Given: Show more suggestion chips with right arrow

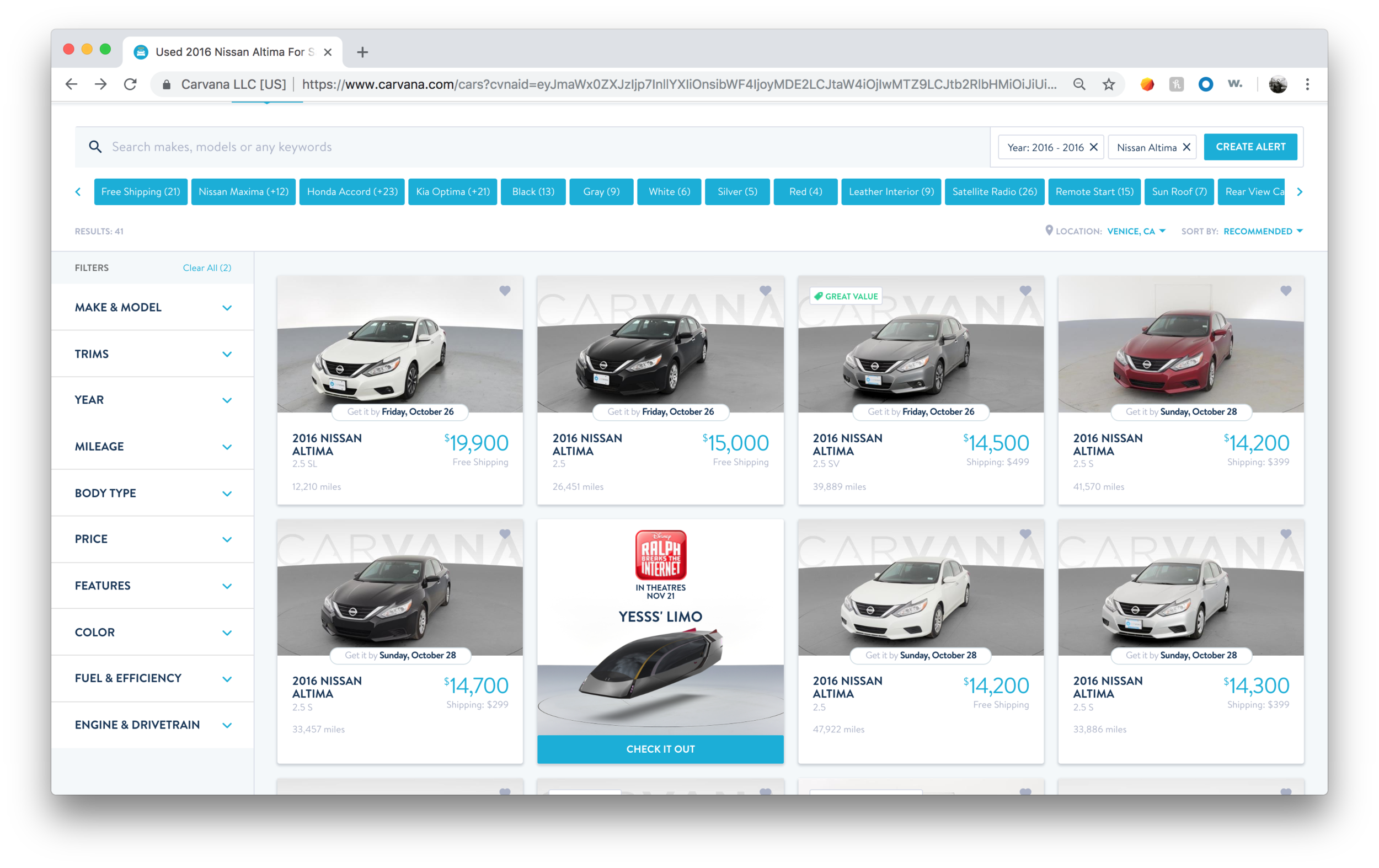Looking at the screenshot, I should (1300, 192).
